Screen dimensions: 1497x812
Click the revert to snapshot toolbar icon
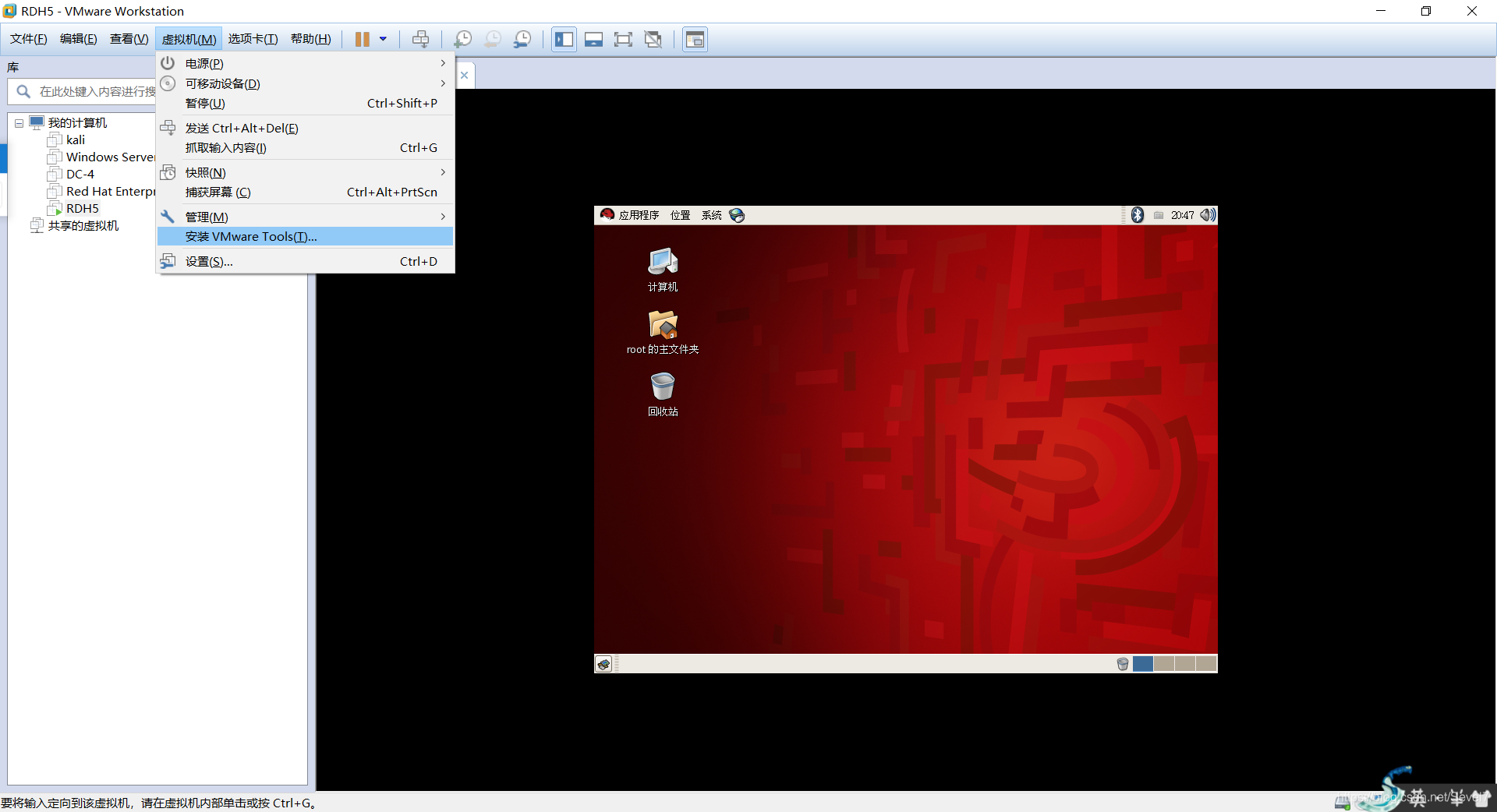(493, 39)
